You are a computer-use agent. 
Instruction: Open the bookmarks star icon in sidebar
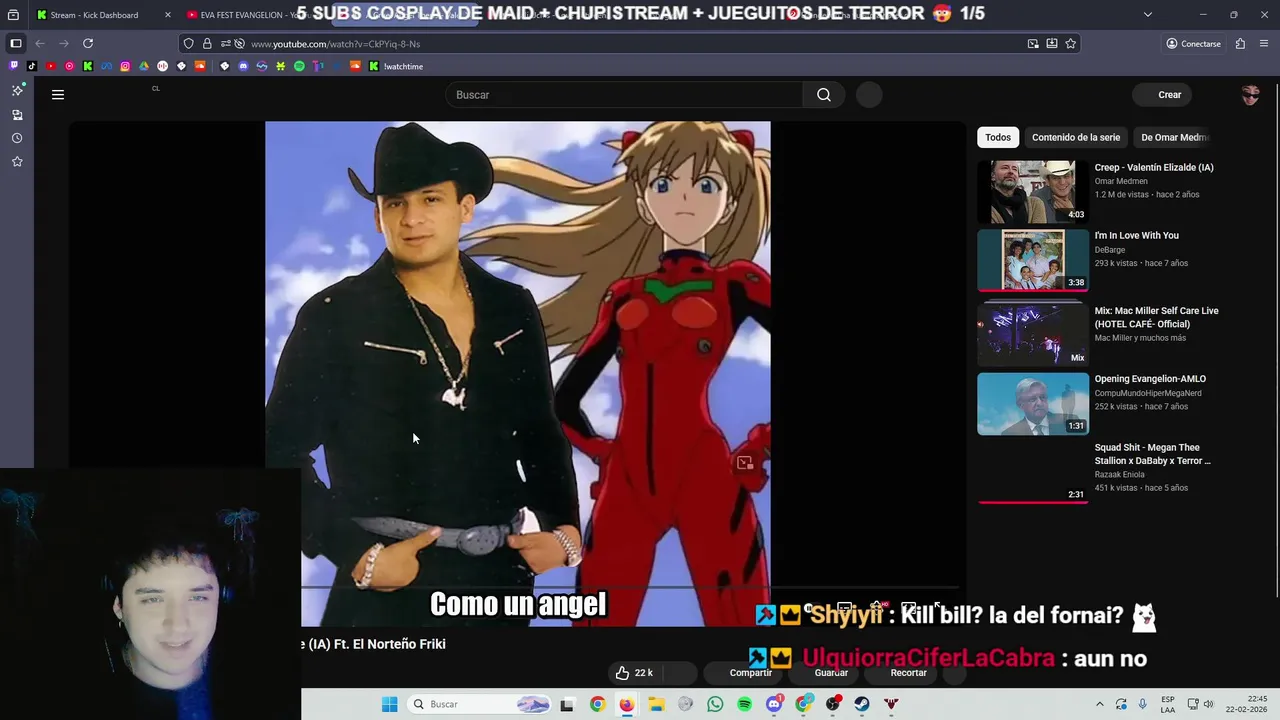(17, 162)
